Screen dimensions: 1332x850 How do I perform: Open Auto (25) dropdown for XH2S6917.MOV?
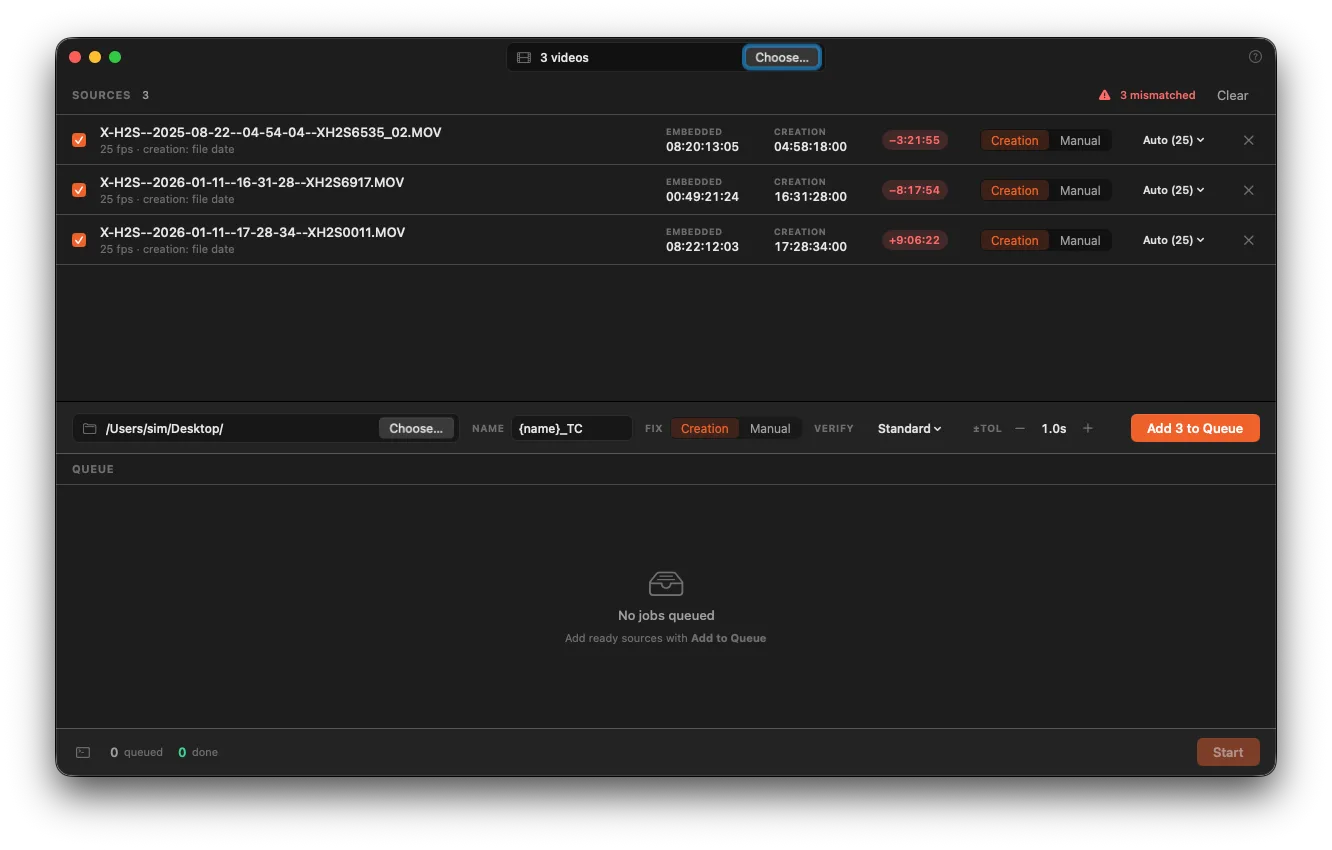[x=1173, y=190]
